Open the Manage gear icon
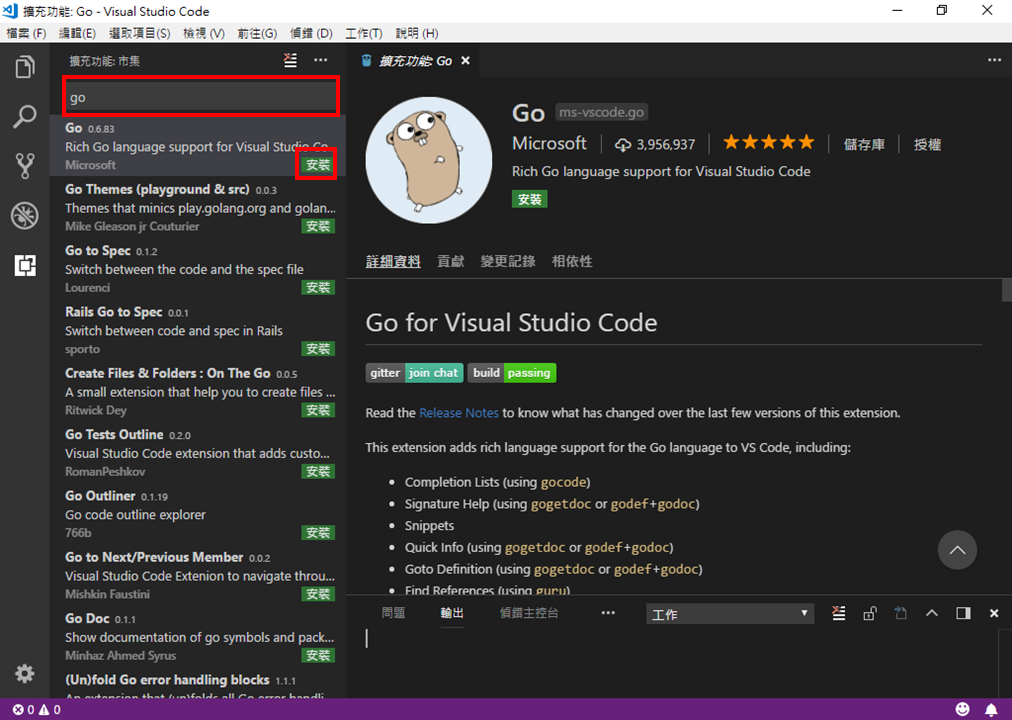Viewport: 1012px width, 720px height. tap(25, 674)
